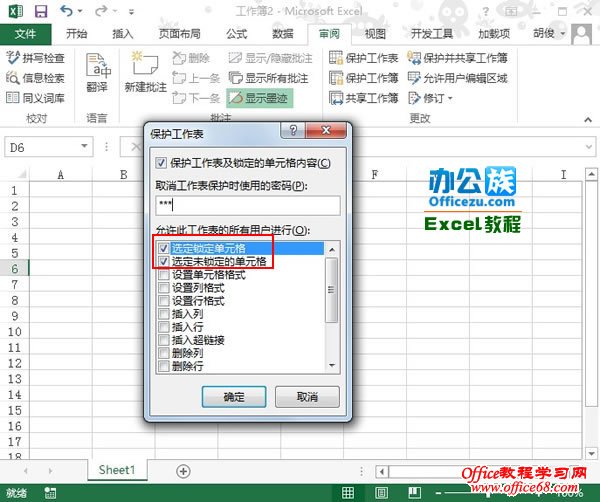Switch to Page Layout view icon
The height and width of the screenshot is (502, 600).
(381, 492)
